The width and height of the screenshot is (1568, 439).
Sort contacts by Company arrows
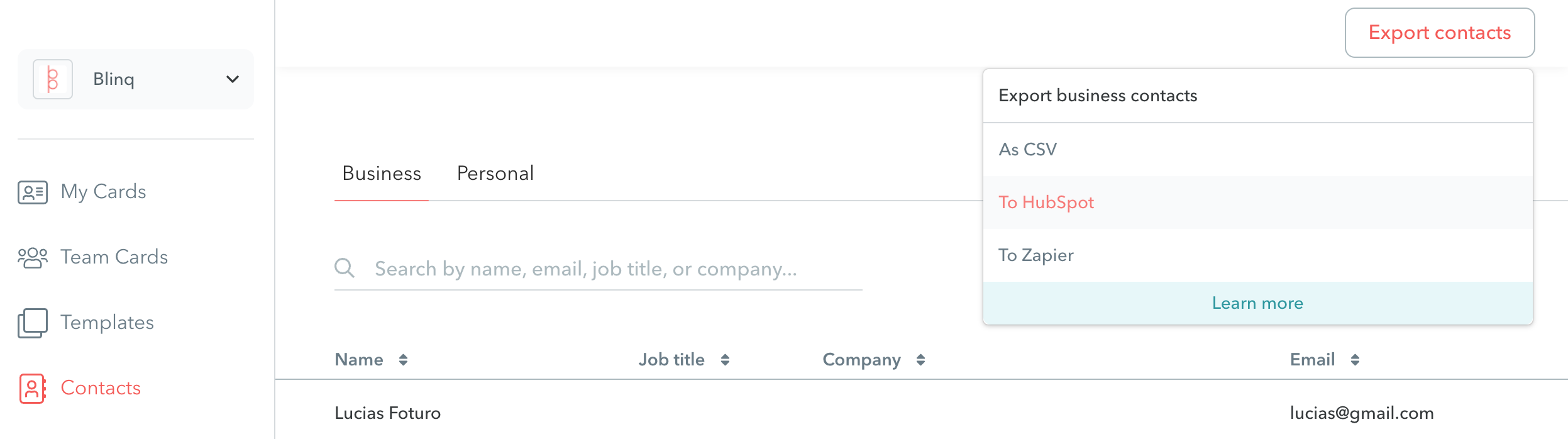[x=920, y=360]
